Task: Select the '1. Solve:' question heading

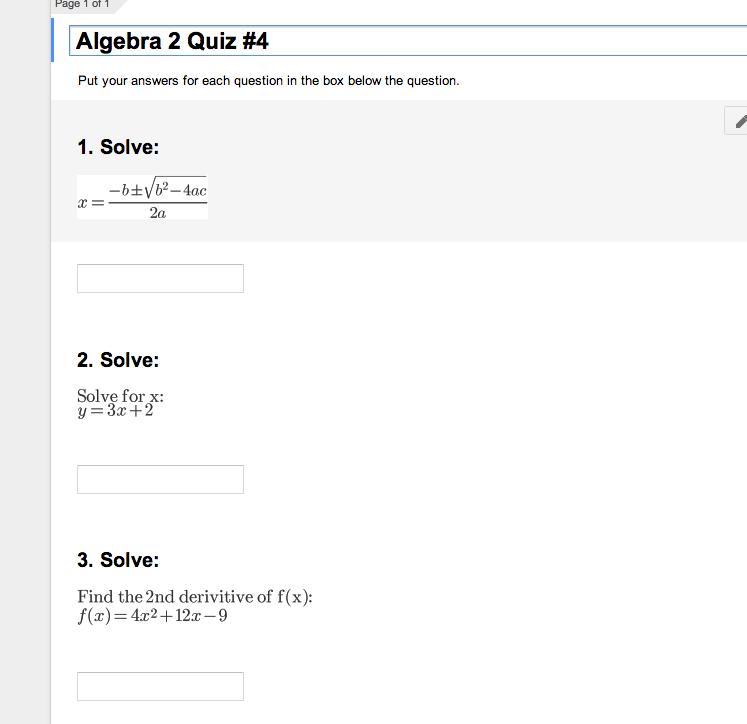Action: (x=118, y=147)
